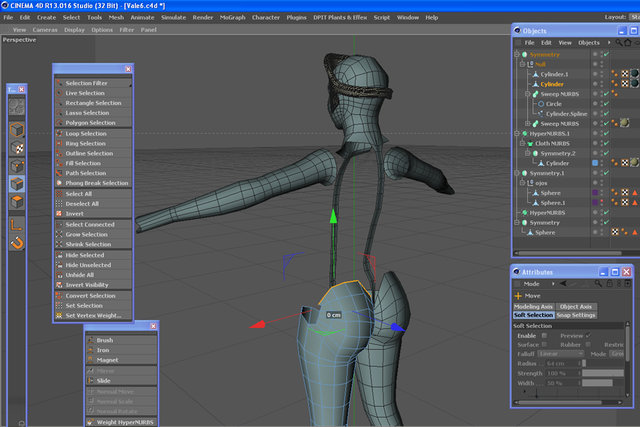Click the Hide Selected icon
The height and width of the screenshot is (427, 640).
point(59,255)
